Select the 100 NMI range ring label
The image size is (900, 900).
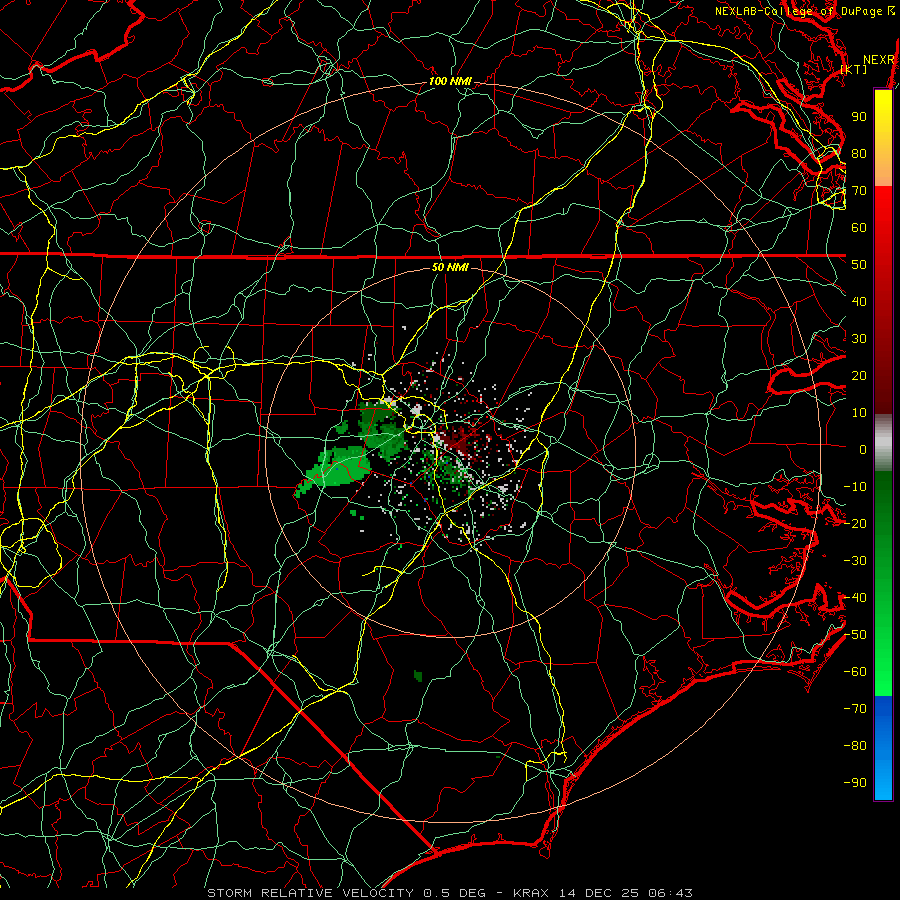(x=450, y=81)
